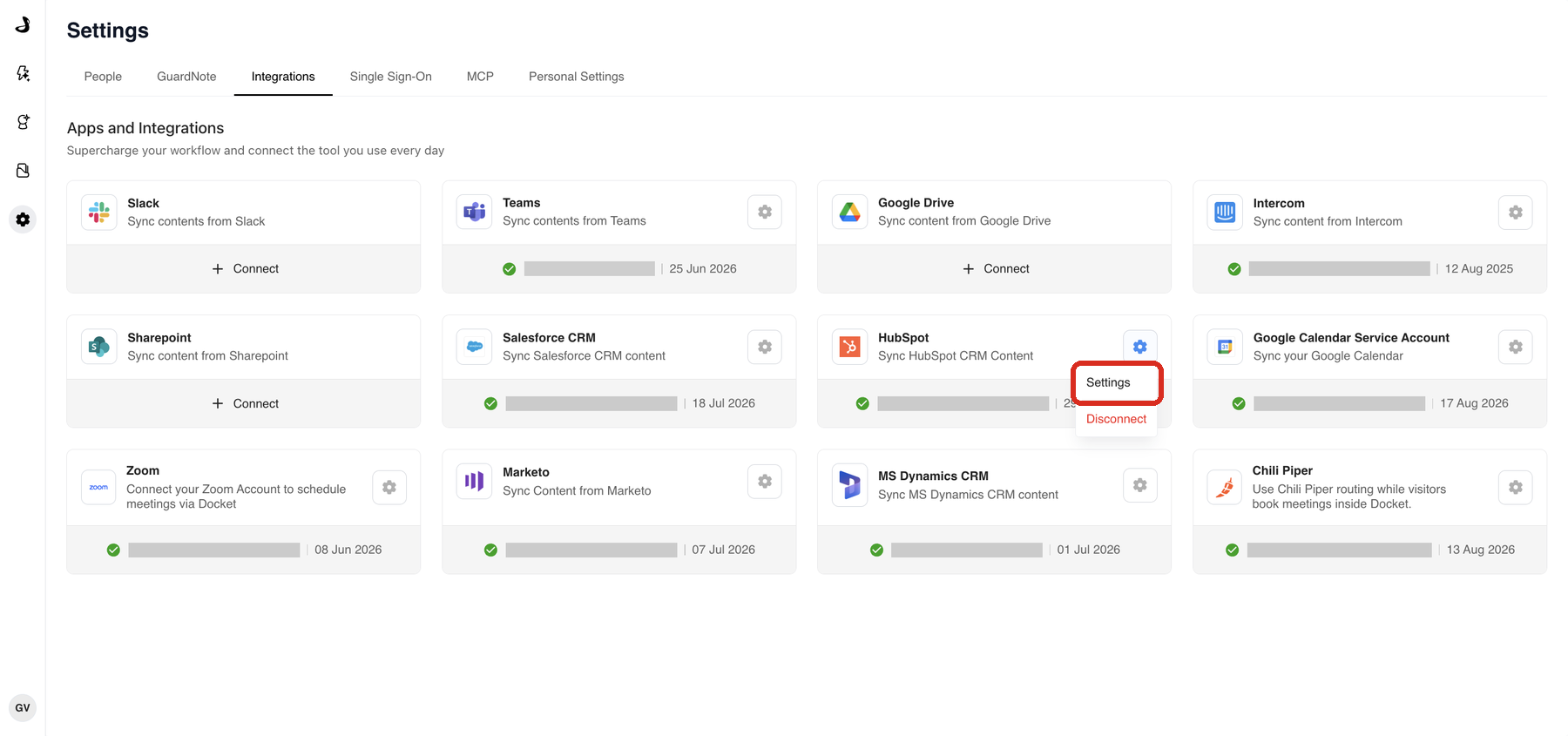Open the MCP tab
Screen dimensions: 1568x736
click(480, 77)
